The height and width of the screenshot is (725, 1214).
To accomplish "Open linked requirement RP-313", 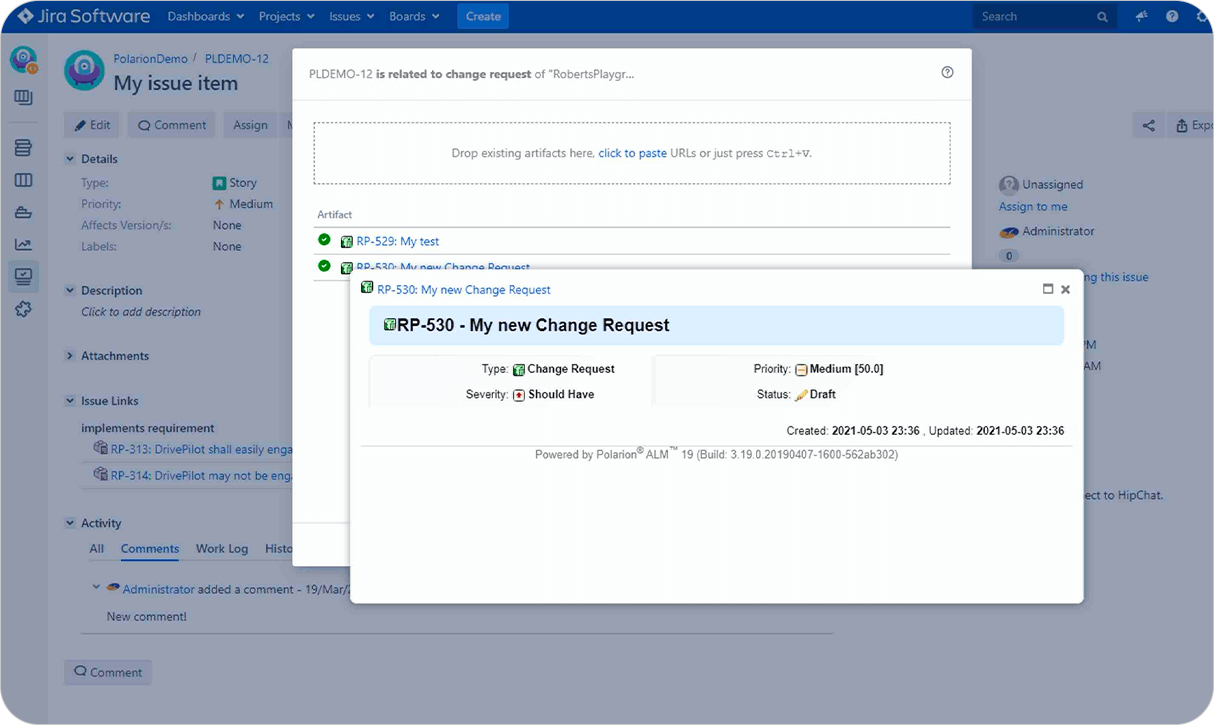I will (x=200, y=449).
